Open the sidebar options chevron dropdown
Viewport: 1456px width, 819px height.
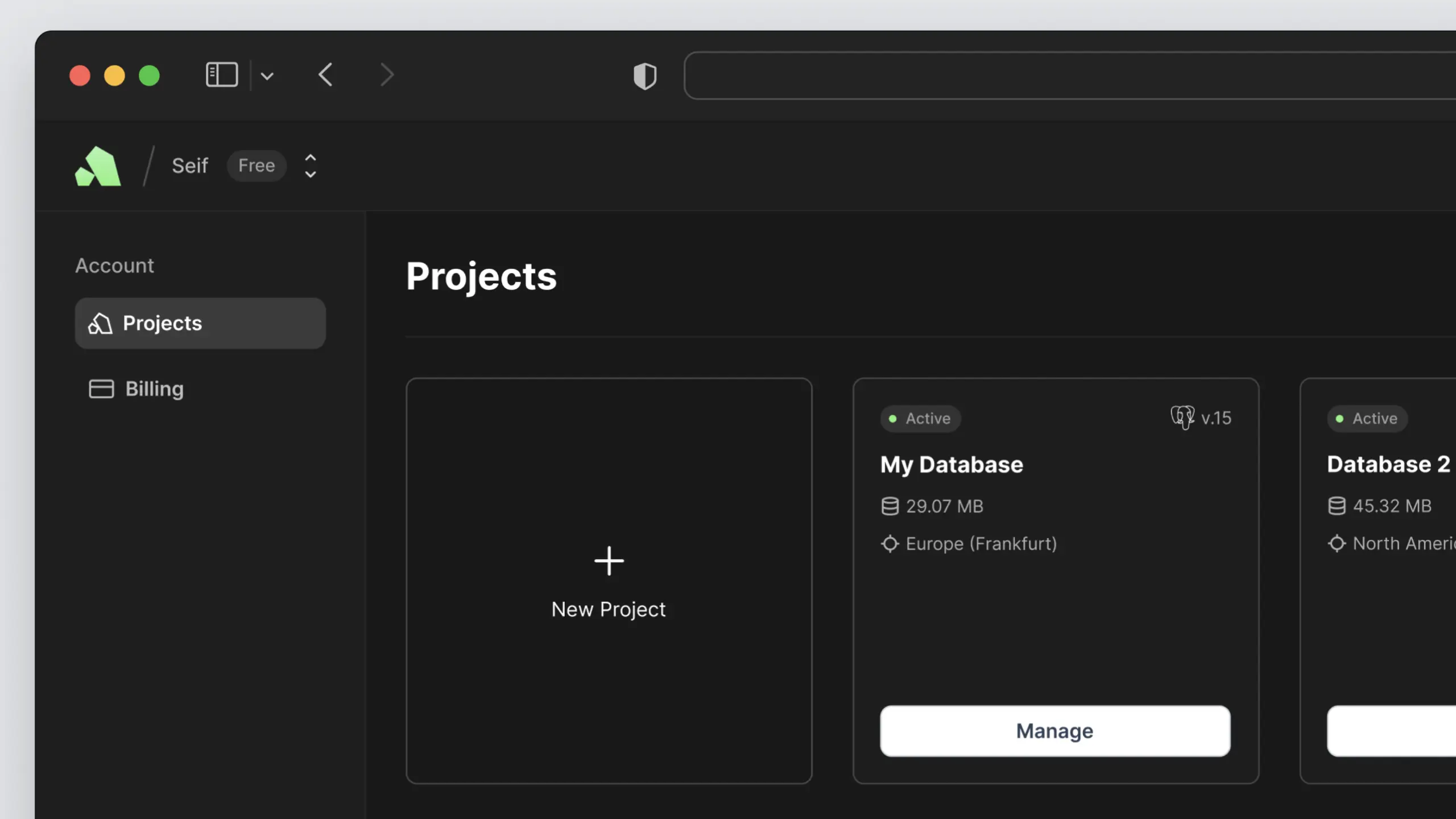(x=267, y=76)
